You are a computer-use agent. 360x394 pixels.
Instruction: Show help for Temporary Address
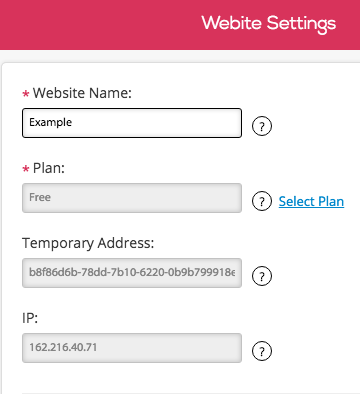click(x=262, y=276)
